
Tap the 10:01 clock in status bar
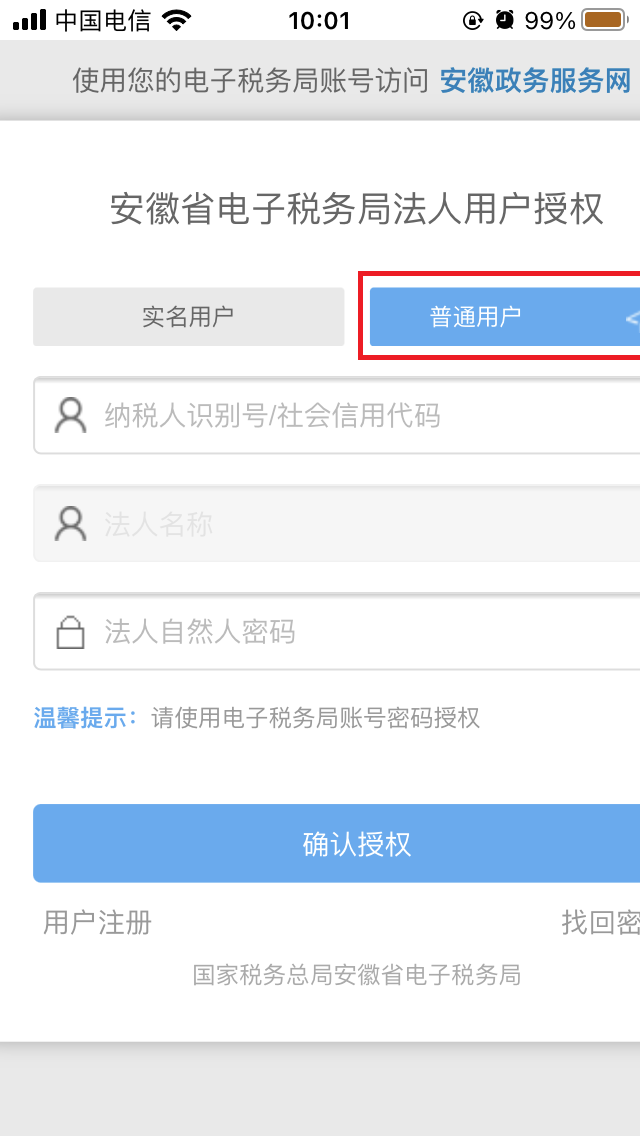(319, 20)
